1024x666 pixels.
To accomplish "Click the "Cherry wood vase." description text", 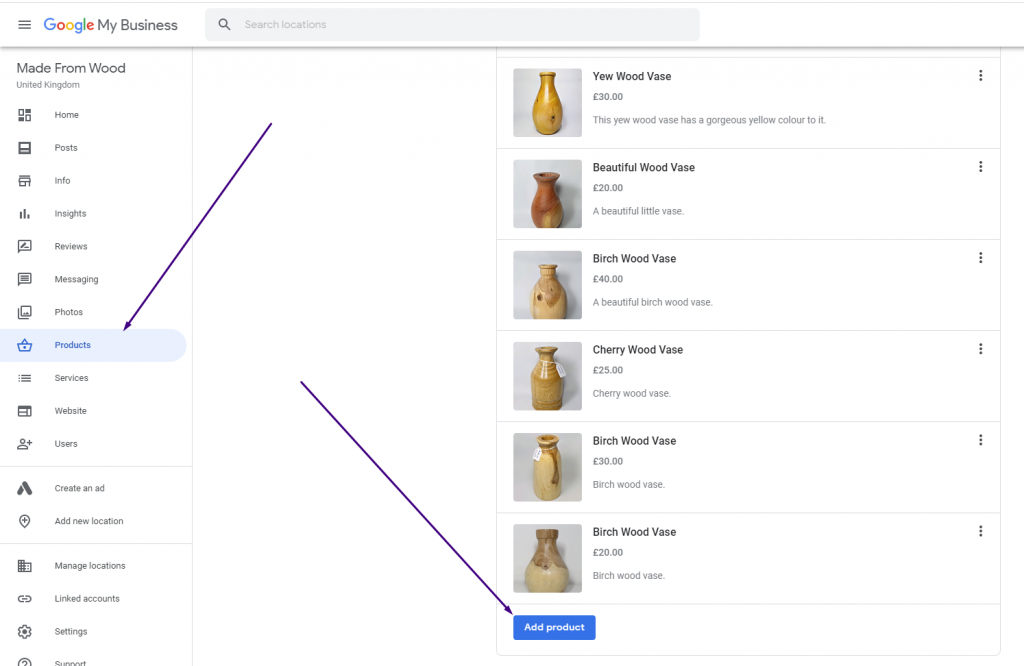I will tap(632, 394).
